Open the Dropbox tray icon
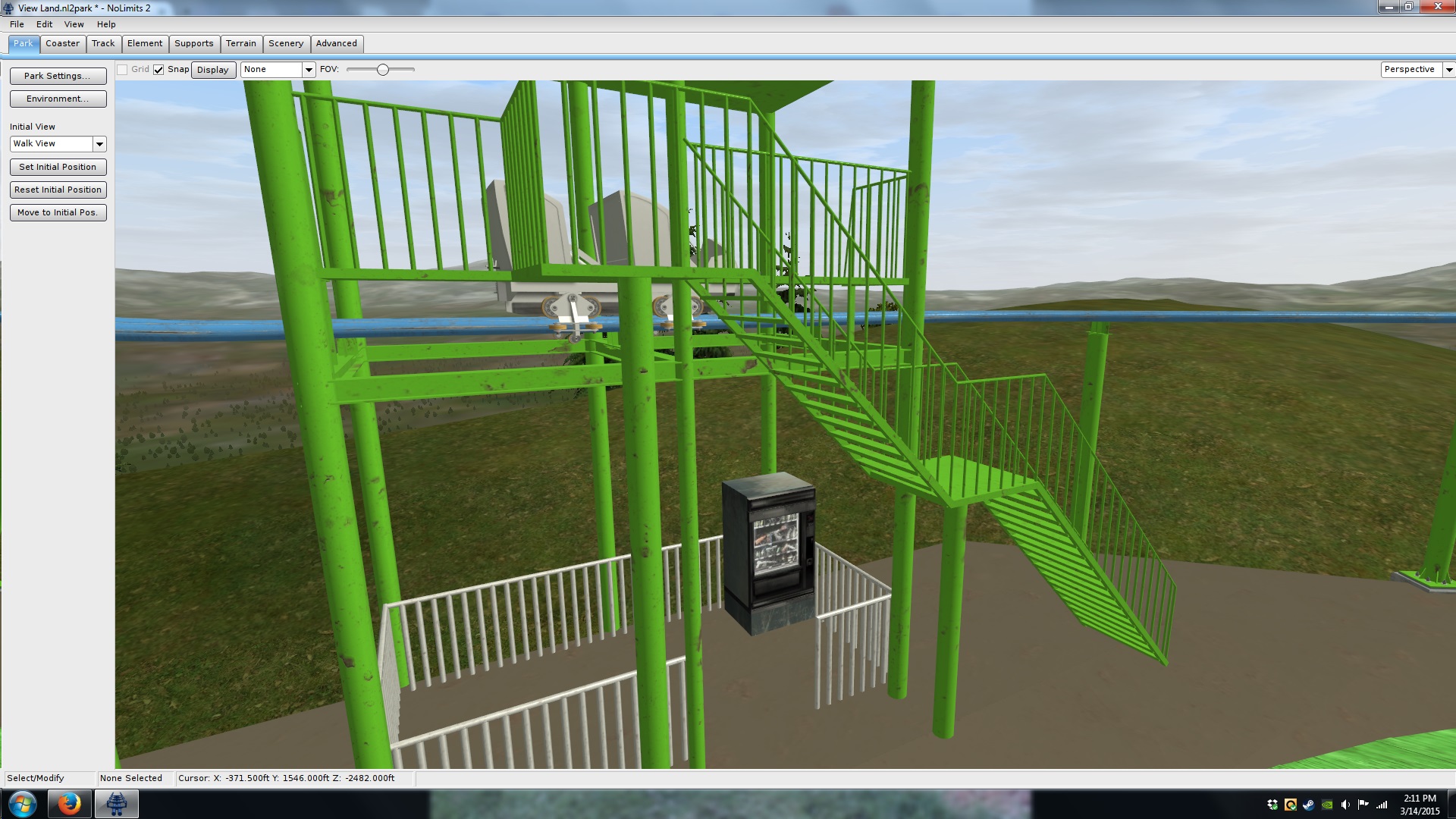Image resolution: width=1456 pixels, height=819 pixels. 1272,805
